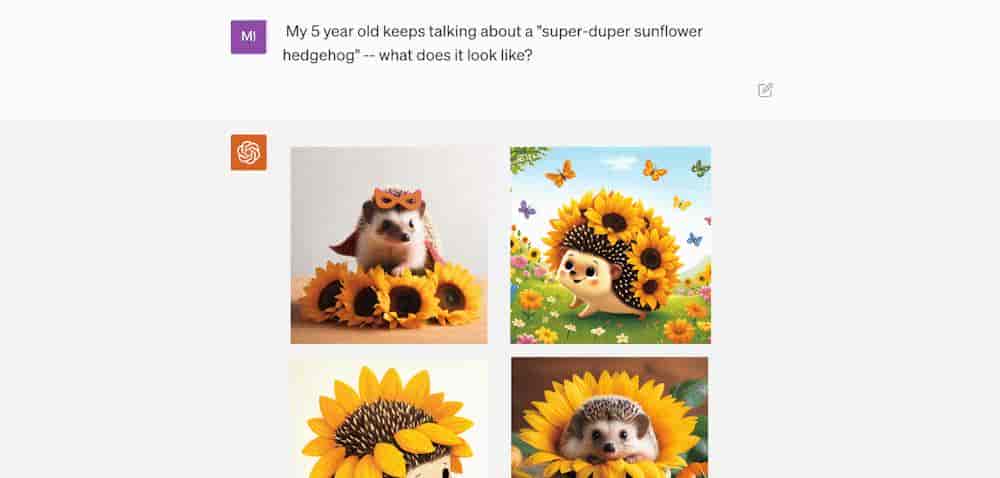Click the seed center of sunflower-hat illustration
The image size is (1000, 478).
coord(379,424)
